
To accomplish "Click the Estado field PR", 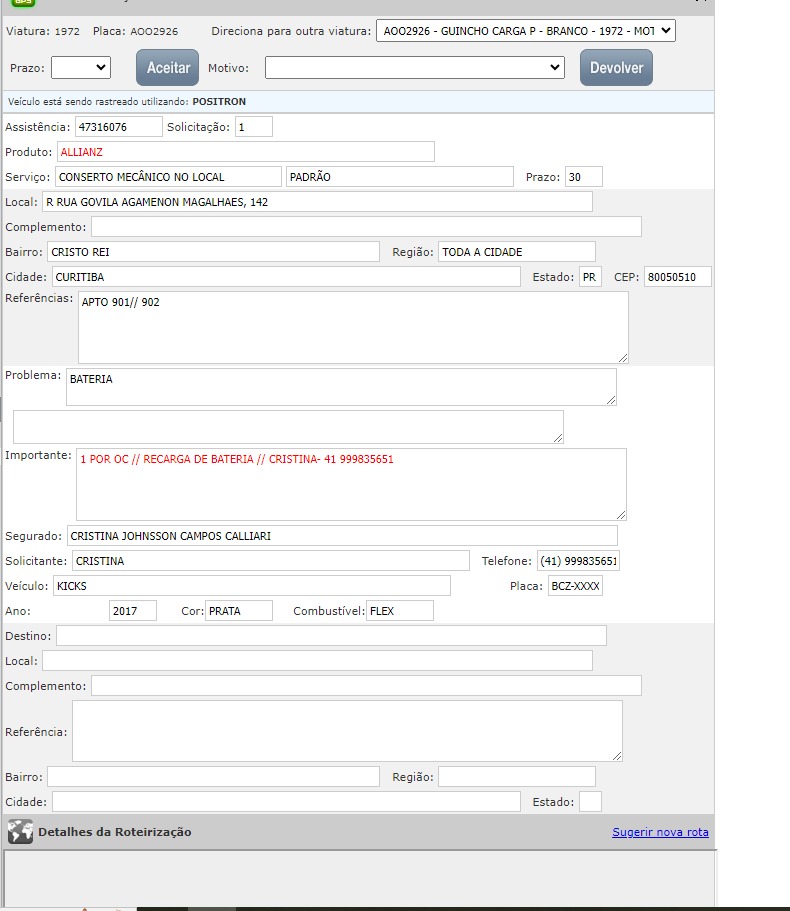I will pyautogui.click(x=590, y=277).
